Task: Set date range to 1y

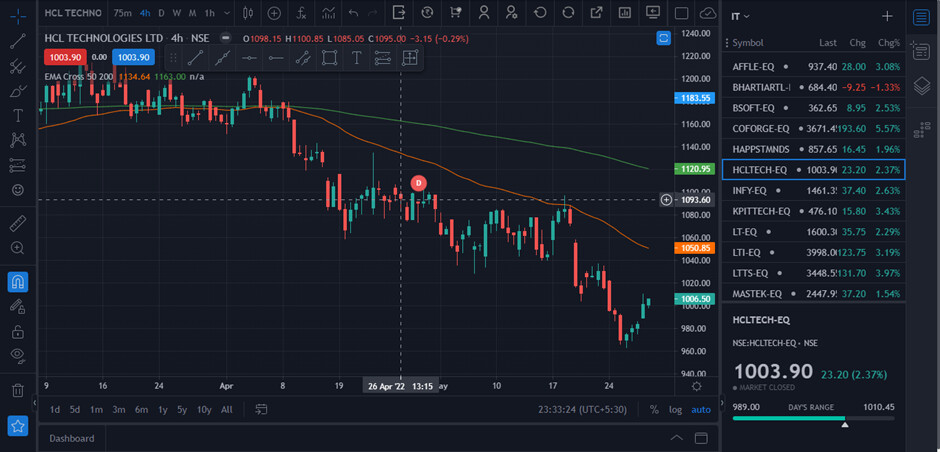Action: (162, 410)
